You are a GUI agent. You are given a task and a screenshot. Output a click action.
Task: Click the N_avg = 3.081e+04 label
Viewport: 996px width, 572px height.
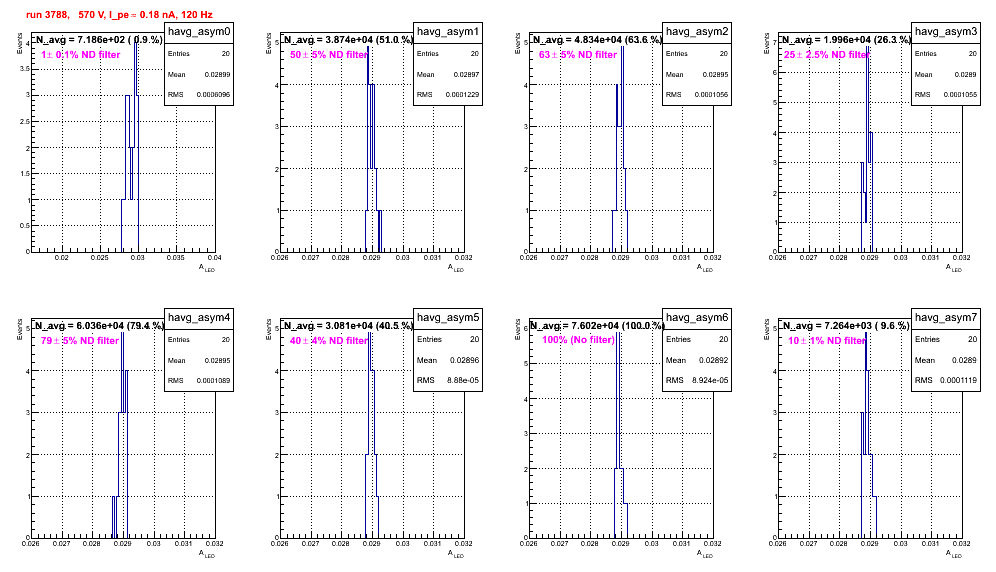tap(347, 326)
